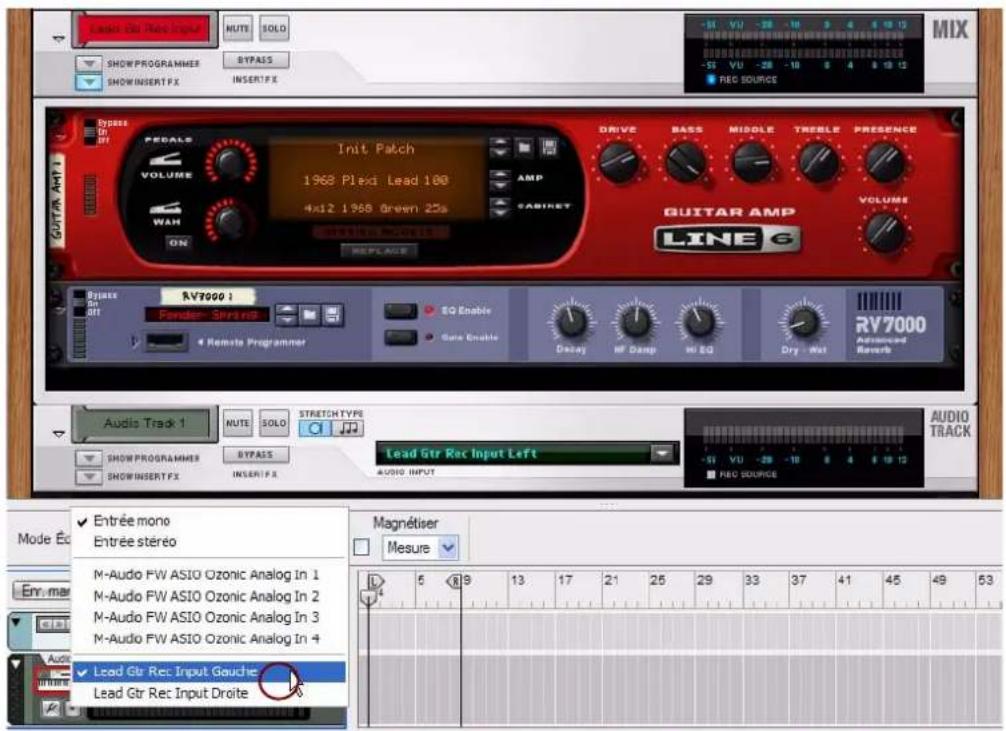Step RV7000 patch up or down arrows
1006x731 pixels.
click(286, 314)
